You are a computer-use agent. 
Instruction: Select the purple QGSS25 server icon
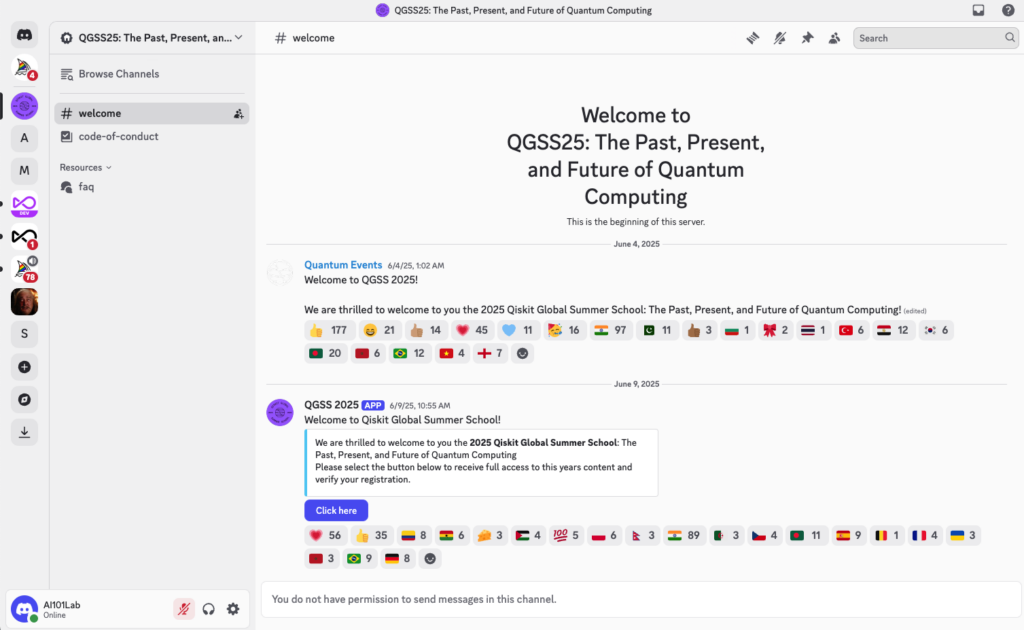point(24,106)
